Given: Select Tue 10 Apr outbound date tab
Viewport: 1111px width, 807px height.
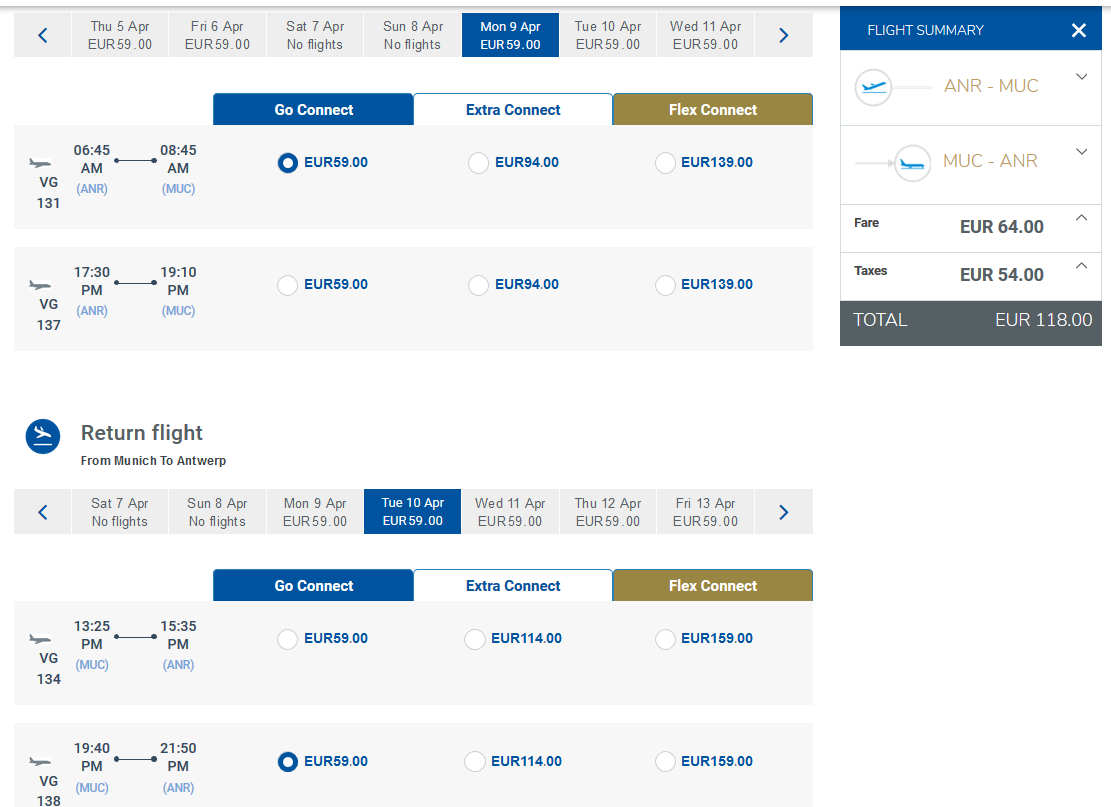Looking at the screenshot, I should click(x=608, y=35).
